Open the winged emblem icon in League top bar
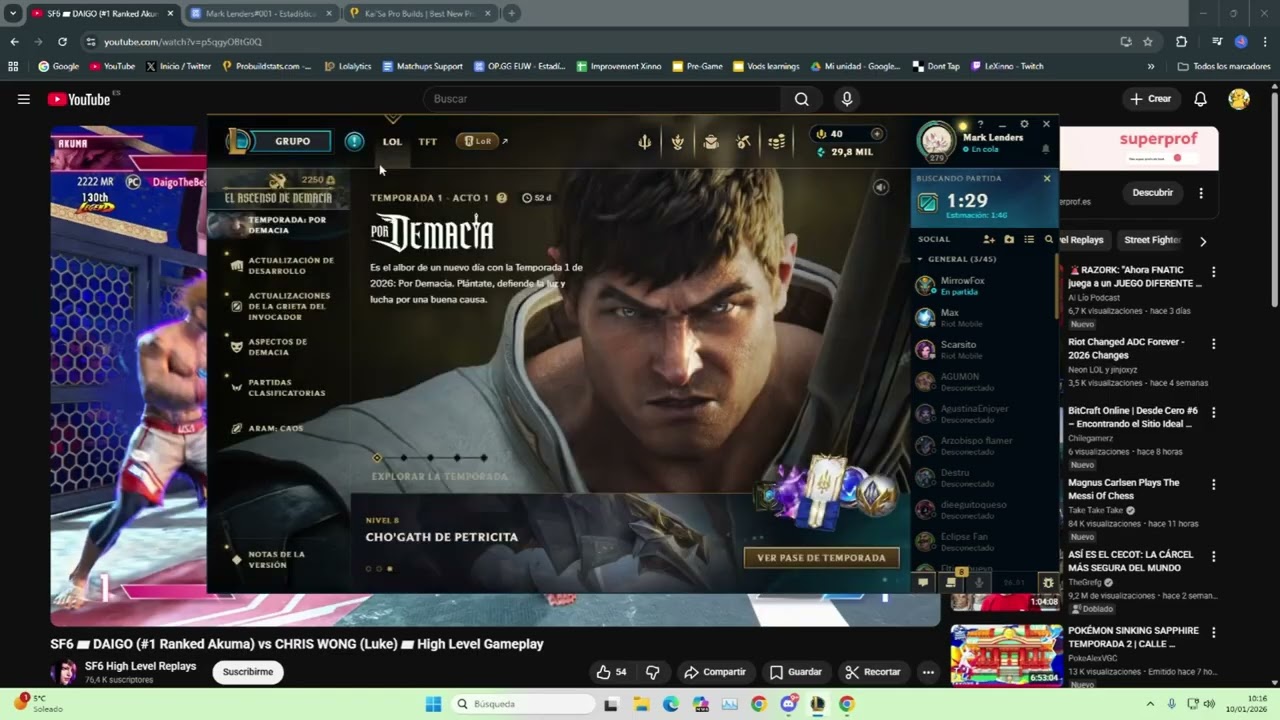The image size is (1280, 720). coord(678,142)
